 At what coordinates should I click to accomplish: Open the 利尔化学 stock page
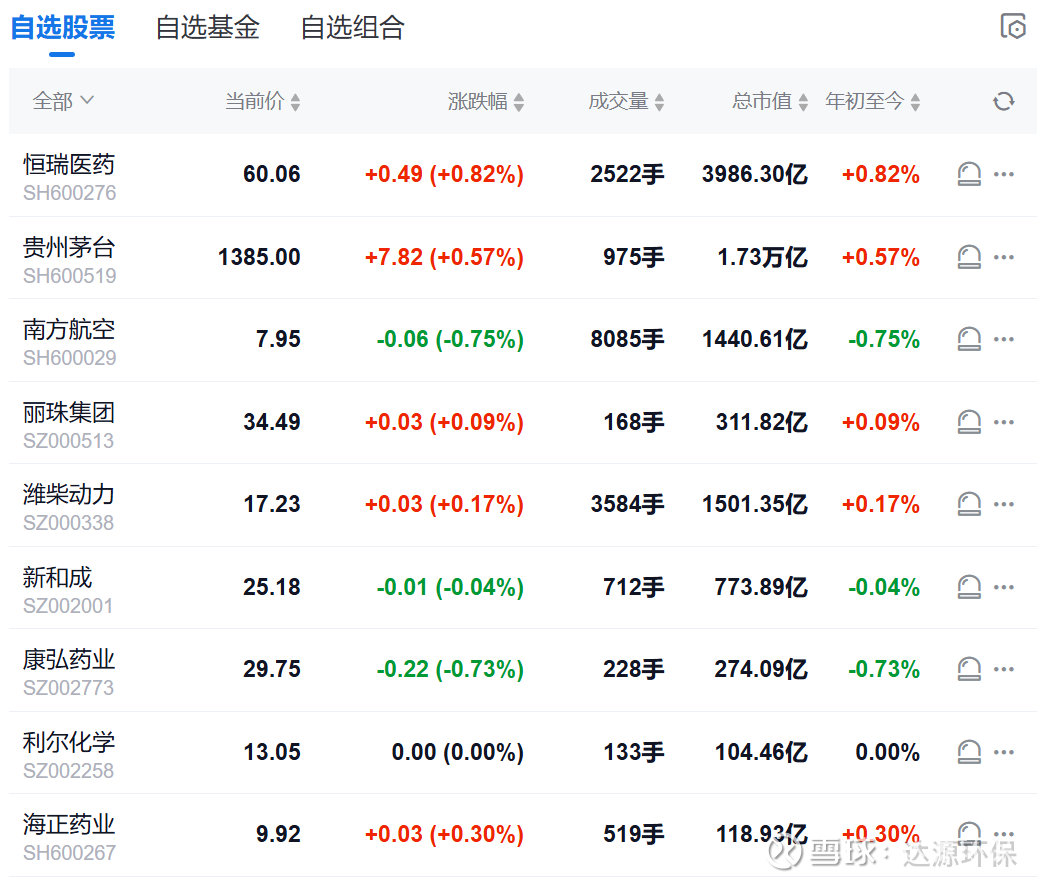click(x=69, y=742)
